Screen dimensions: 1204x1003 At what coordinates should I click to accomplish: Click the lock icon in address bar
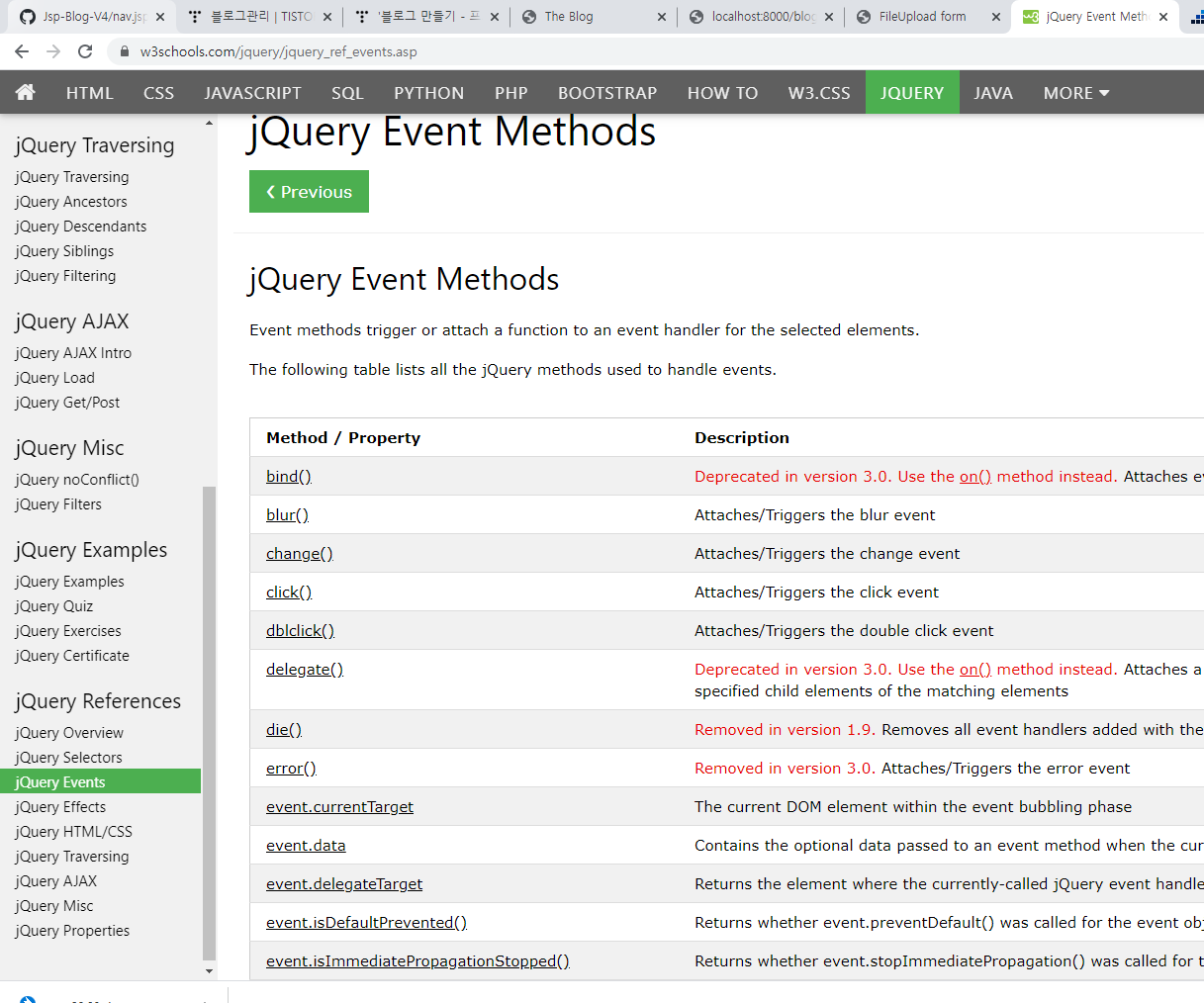click(124, 51)
